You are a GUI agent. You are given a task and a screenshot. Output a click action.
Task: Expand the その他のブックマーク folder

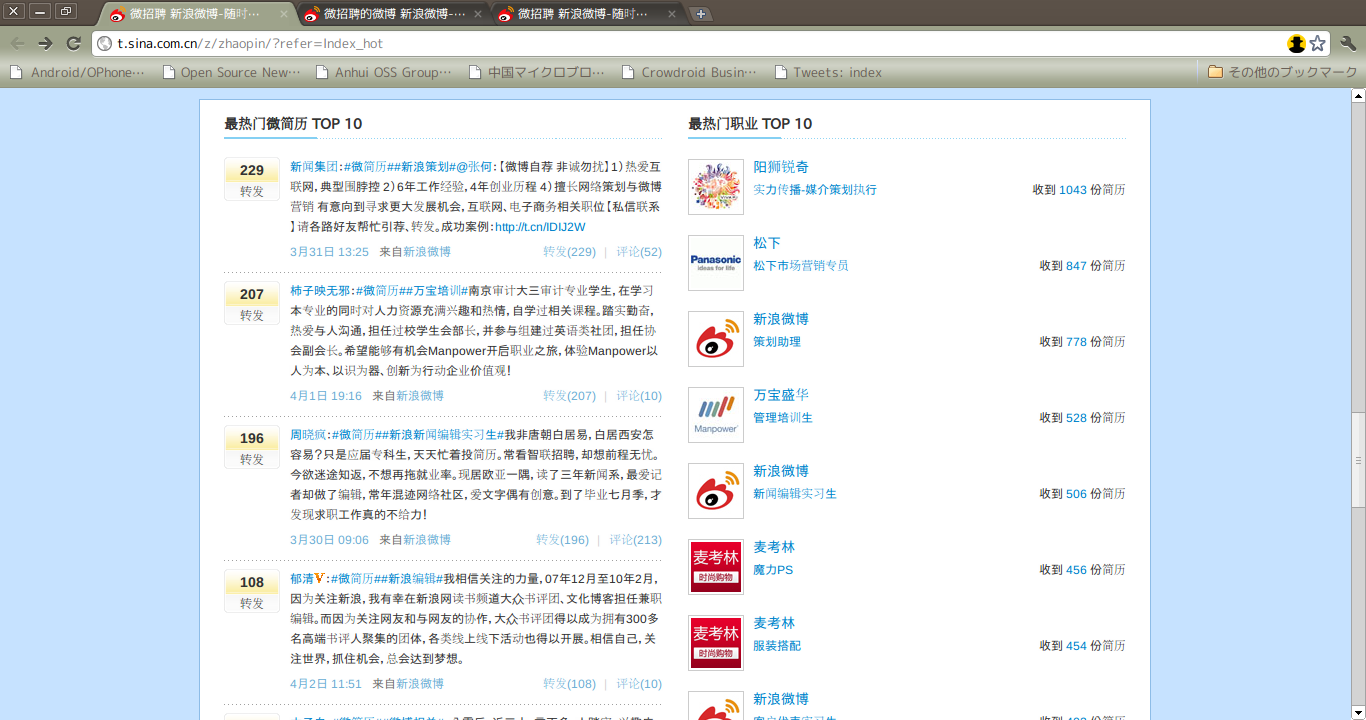point(1283,72)
